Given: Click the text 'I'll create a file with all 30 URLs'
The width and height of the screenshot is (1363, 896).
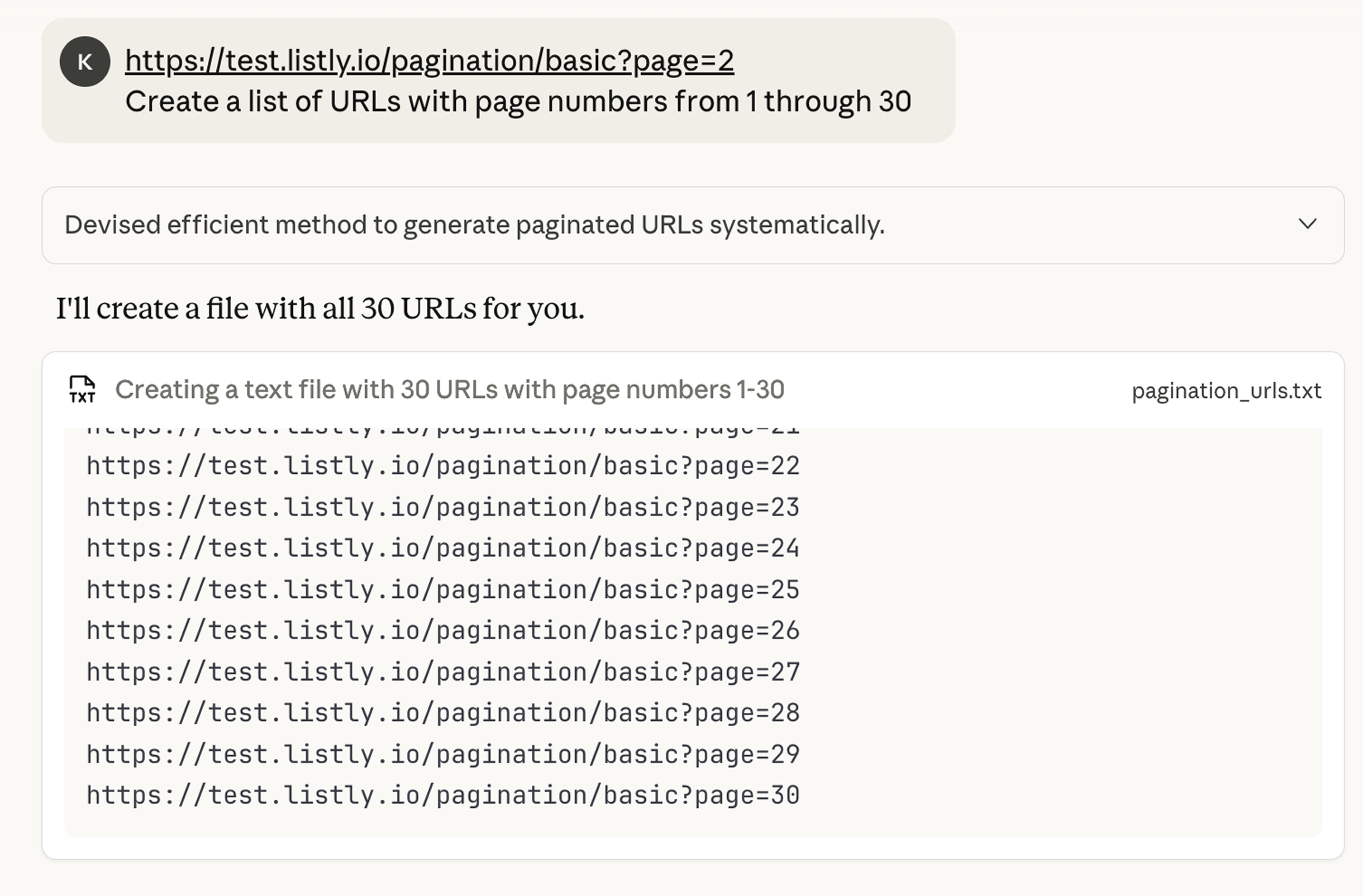Looking at the screenshot, I should (320, 309).
